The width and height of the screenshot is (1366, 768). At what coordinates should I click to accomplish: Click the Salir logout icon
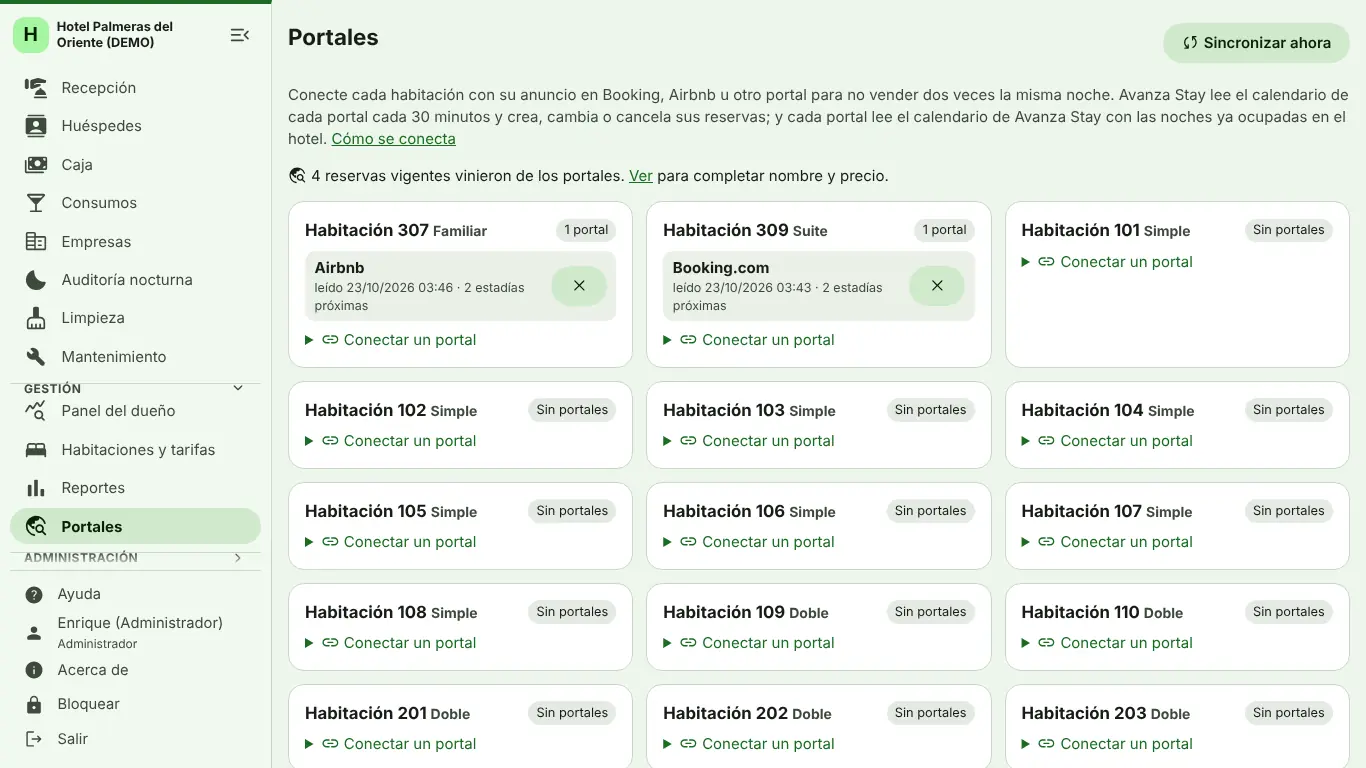point(34,739)
